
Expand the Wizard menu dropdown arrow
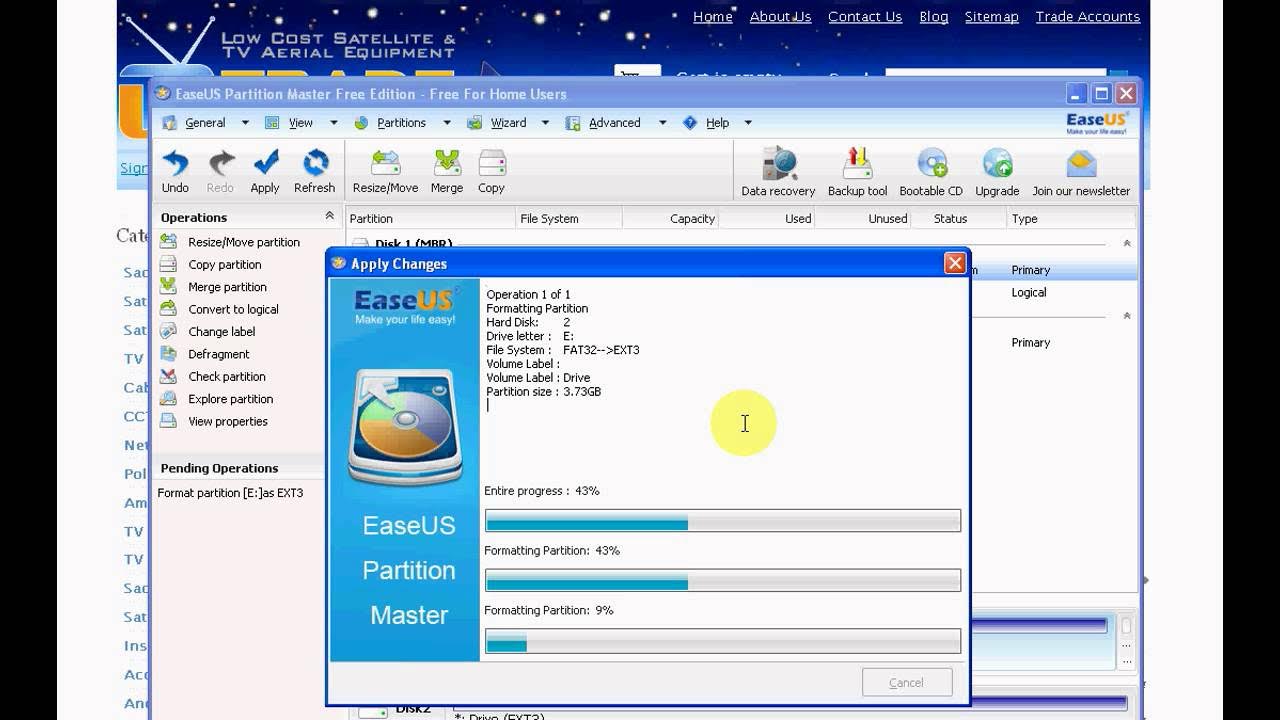tap(545, 123)
